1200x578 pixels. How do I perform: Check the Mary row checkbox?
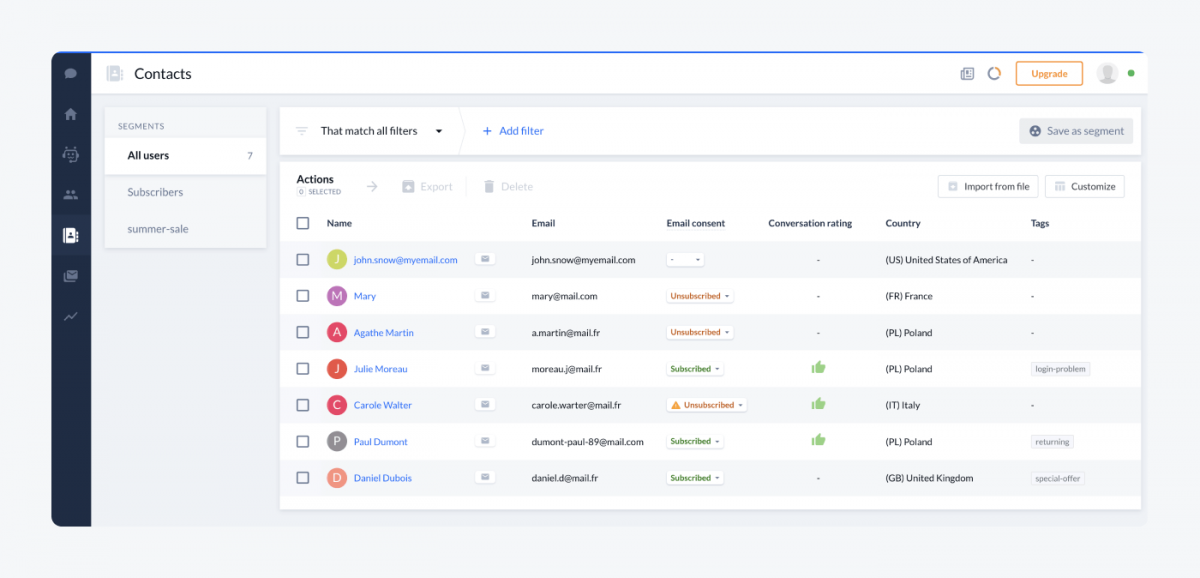[x=303, y=296]
